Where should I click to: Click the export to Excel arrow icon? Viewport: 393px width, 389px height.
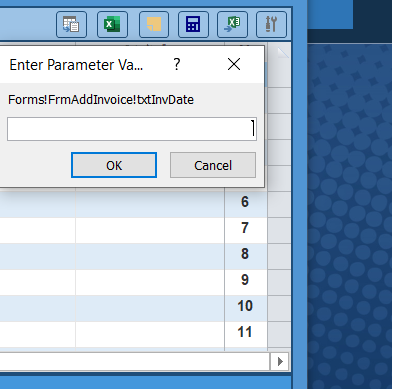(232, 24)
